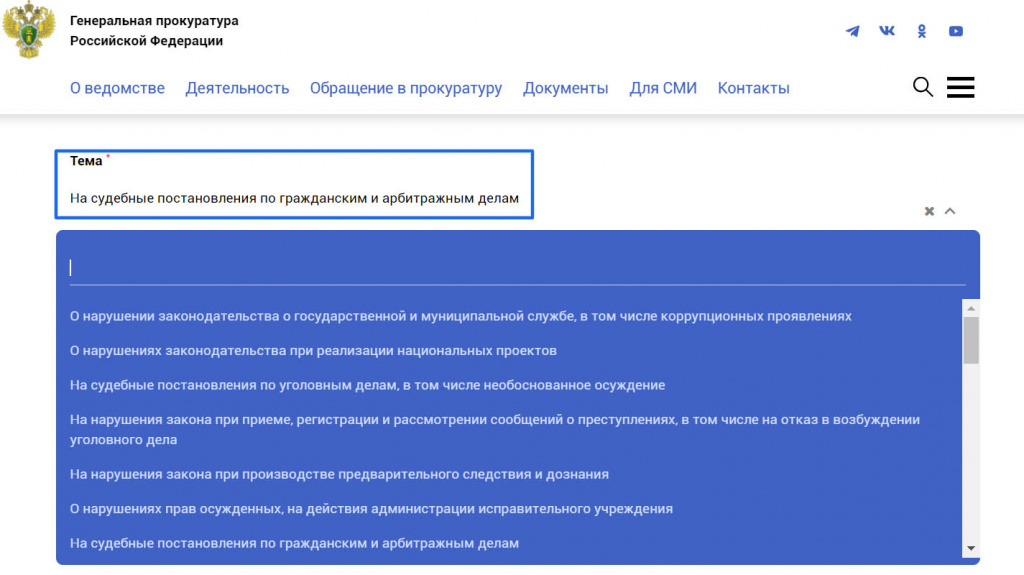
Task: Open the Odnoklassniki social link
Action: [x=921, y=31]
